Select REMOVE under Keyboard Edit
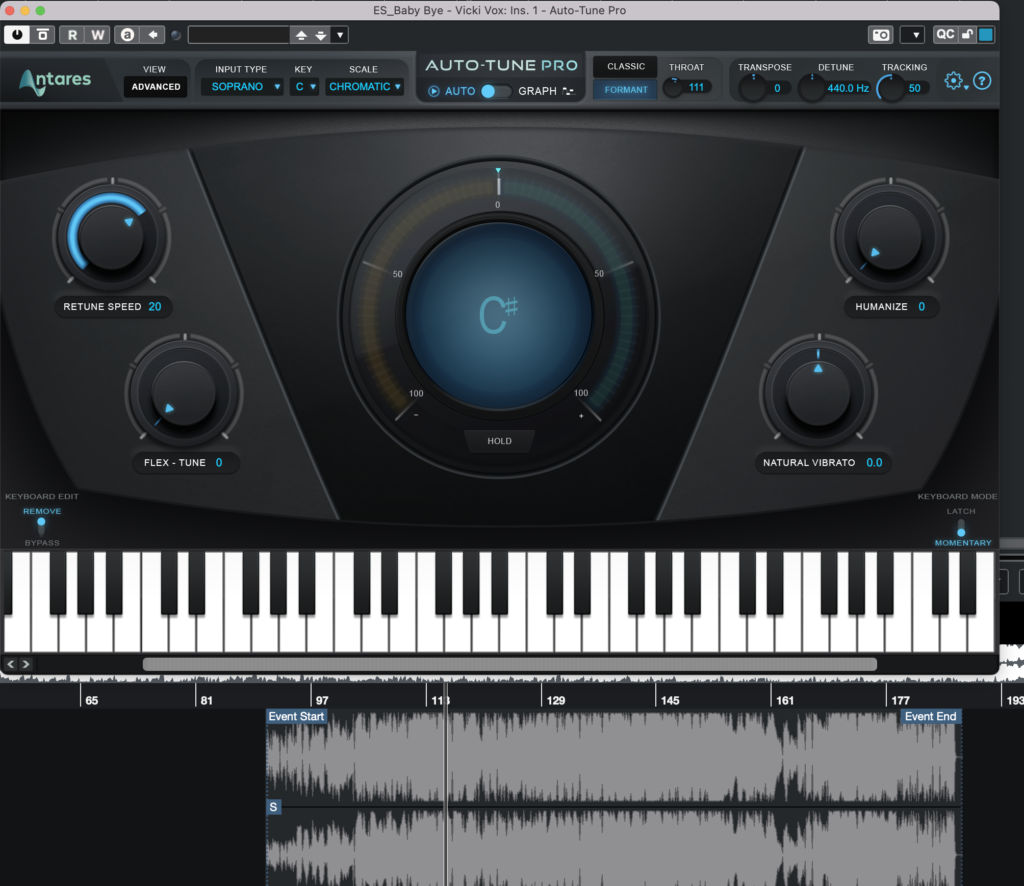The image size is (1024, 886). [x=42, y=511]
